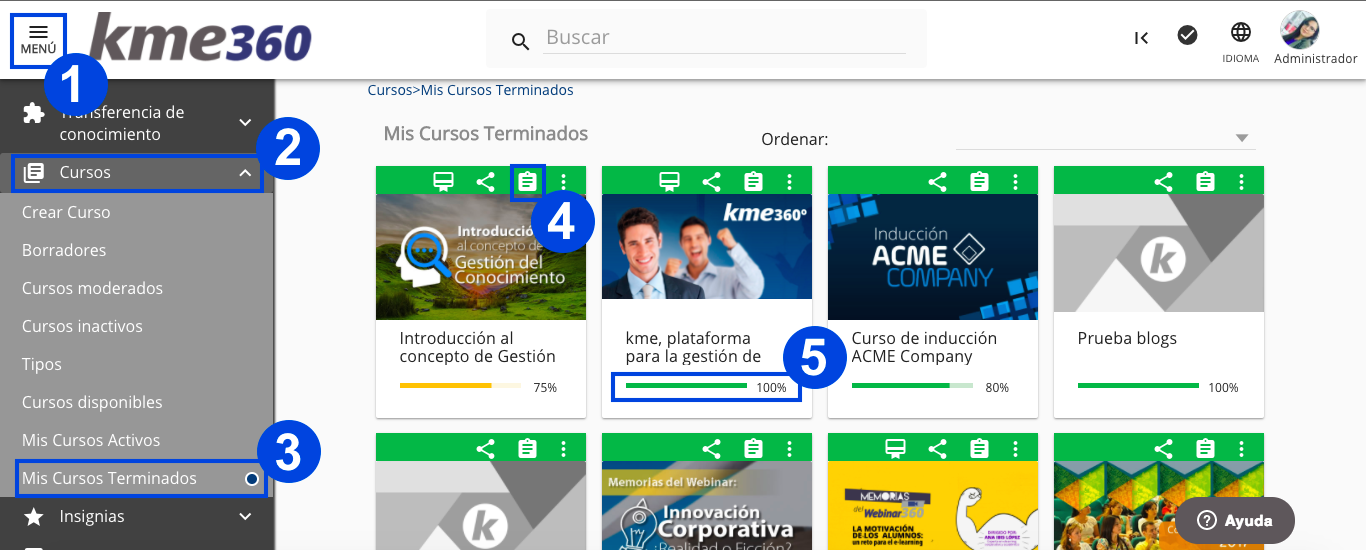Open more options on kme plataforma card
The height and width of the screenshot is (550, 1366).
click(790, 181)
